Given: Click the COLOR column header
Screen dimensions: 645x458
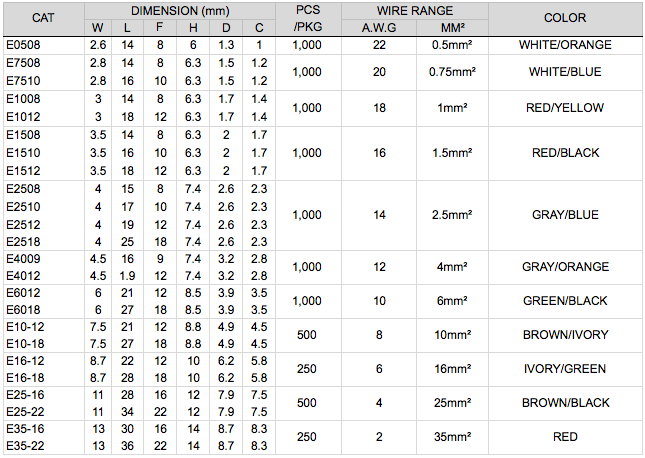Looking at the screenshot, I should tap(565, 18).
